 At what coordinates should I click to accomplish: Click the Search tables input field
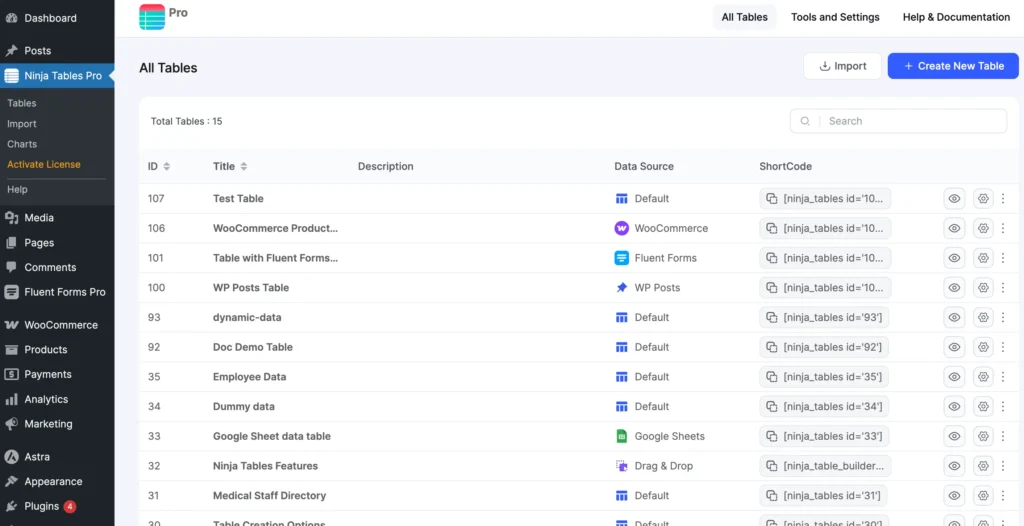click(899, 121)
